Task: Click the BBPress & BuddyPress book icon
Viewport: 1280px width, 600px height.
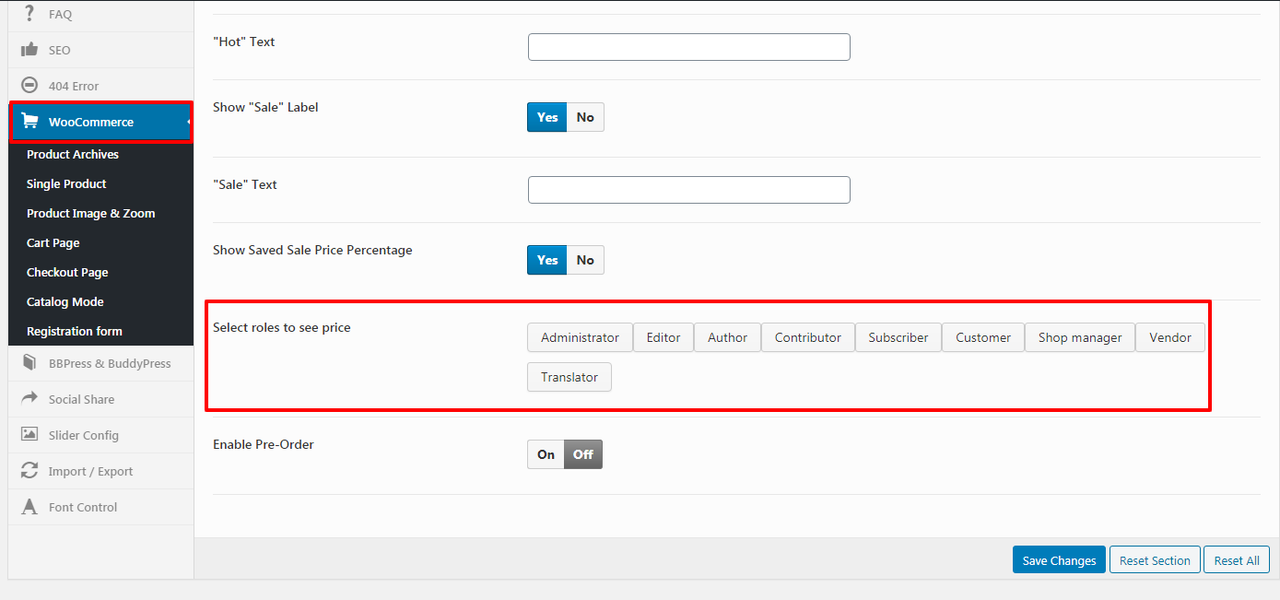Action: click(29, 363)
